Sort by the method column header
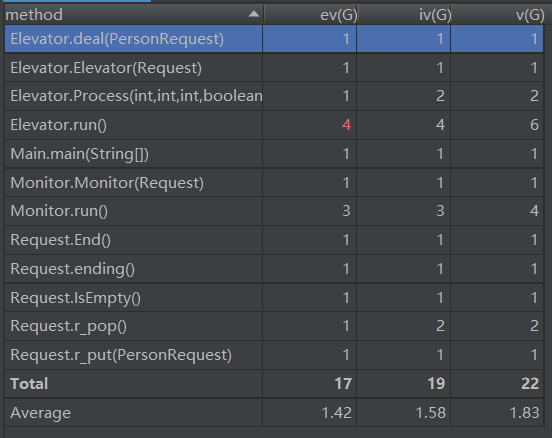The width and height of the screenshot is (552, 438). pyautogui.click(x=134, y=15)
